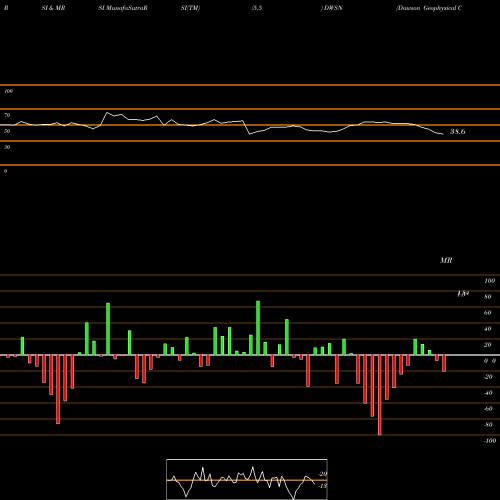500x500 pixels.
Task: Click the 'MR' panel title label
Action: [x=446, y=260]
